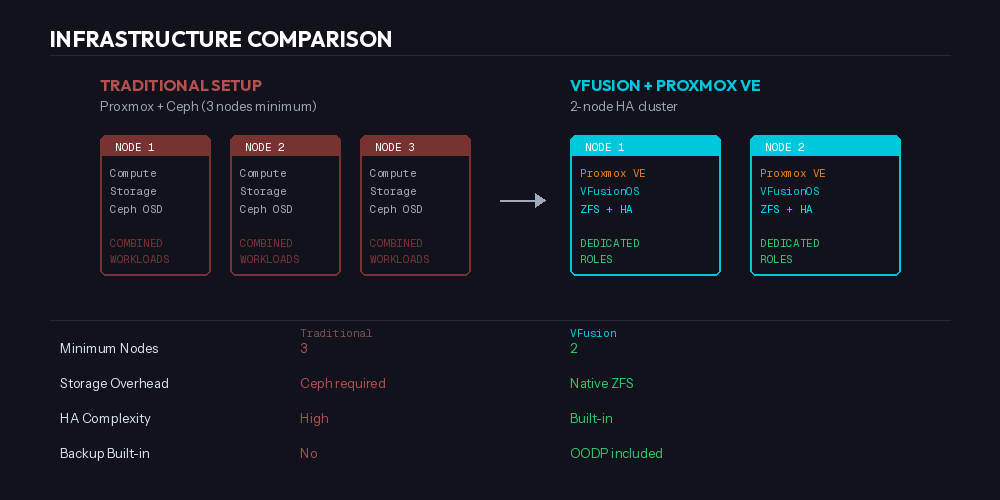Click the OODP included value
The width and height of the screenshot is (1000, 500).
coord(616,454)
